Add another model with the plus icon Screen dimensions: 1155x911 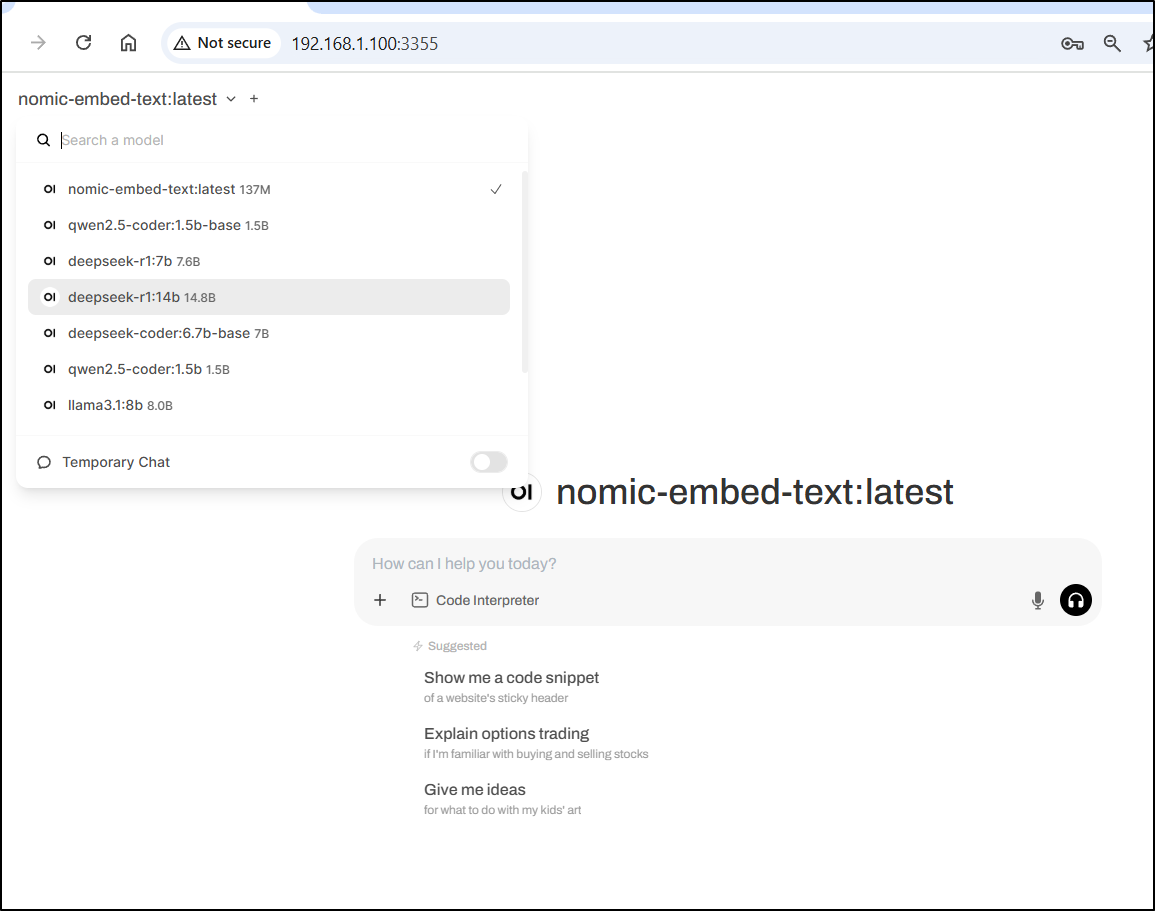coord(254,99)
